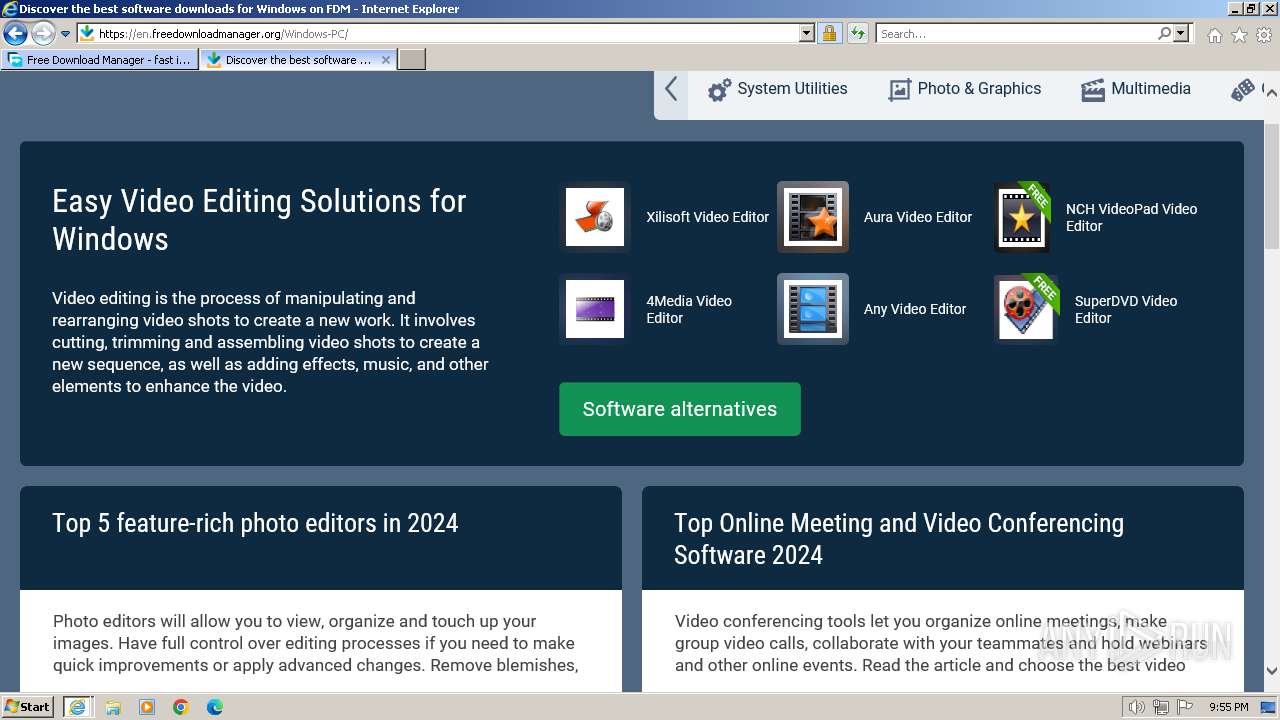This screenshot has height=720, width=1280.
Task: Open the System Utilities category
Action: [778, 89]
